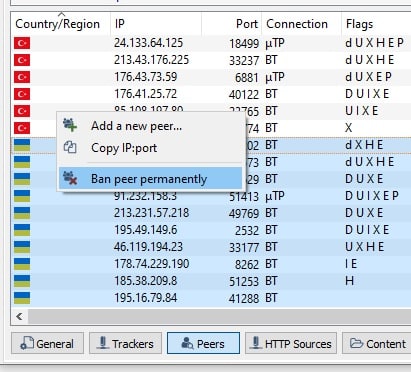Image resolution: width=411 pixels, height=372 pixels.
Task: Choose Add a new peer... menu entry
Action: [150, 126]
